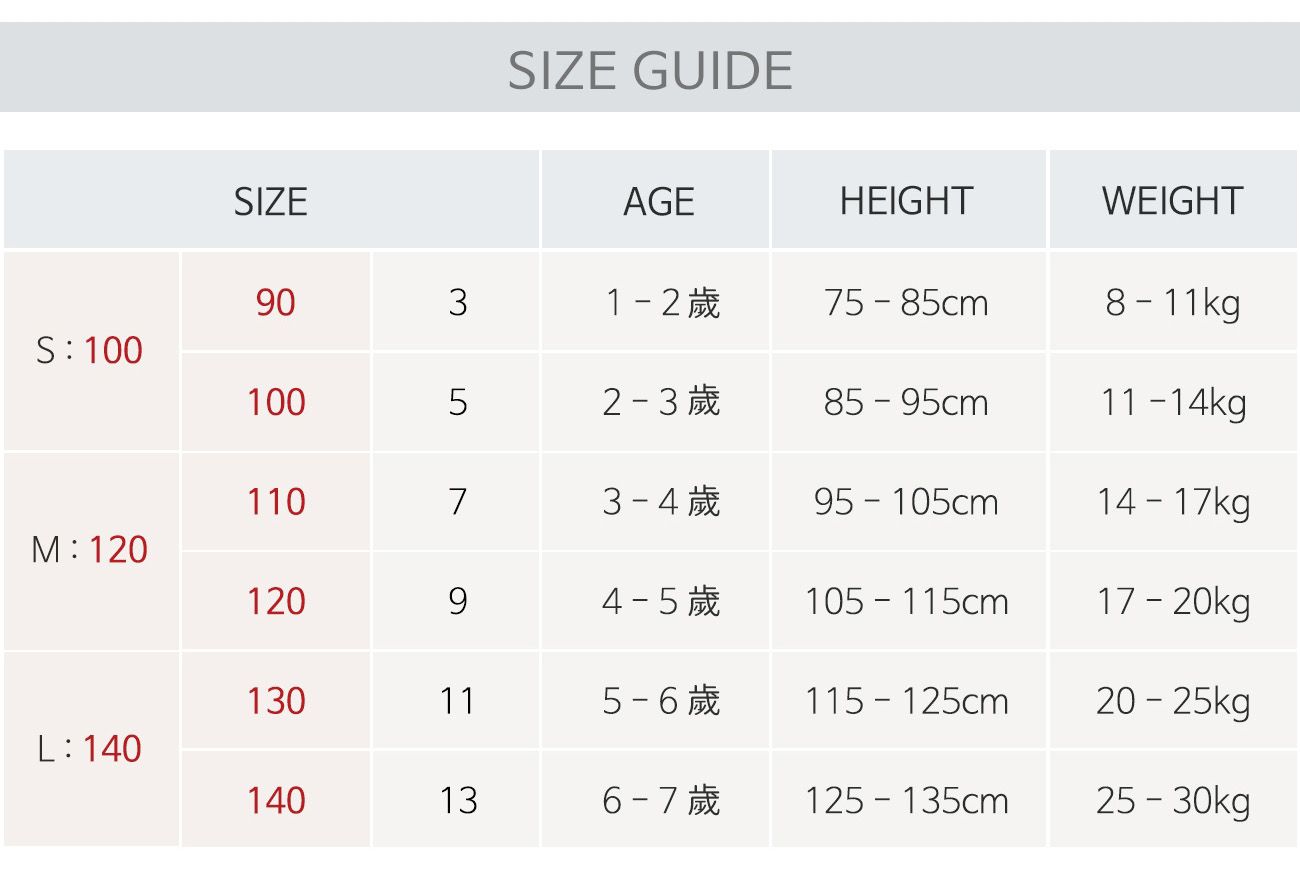Click the red 130 size cell

click(x=275, y=701)
